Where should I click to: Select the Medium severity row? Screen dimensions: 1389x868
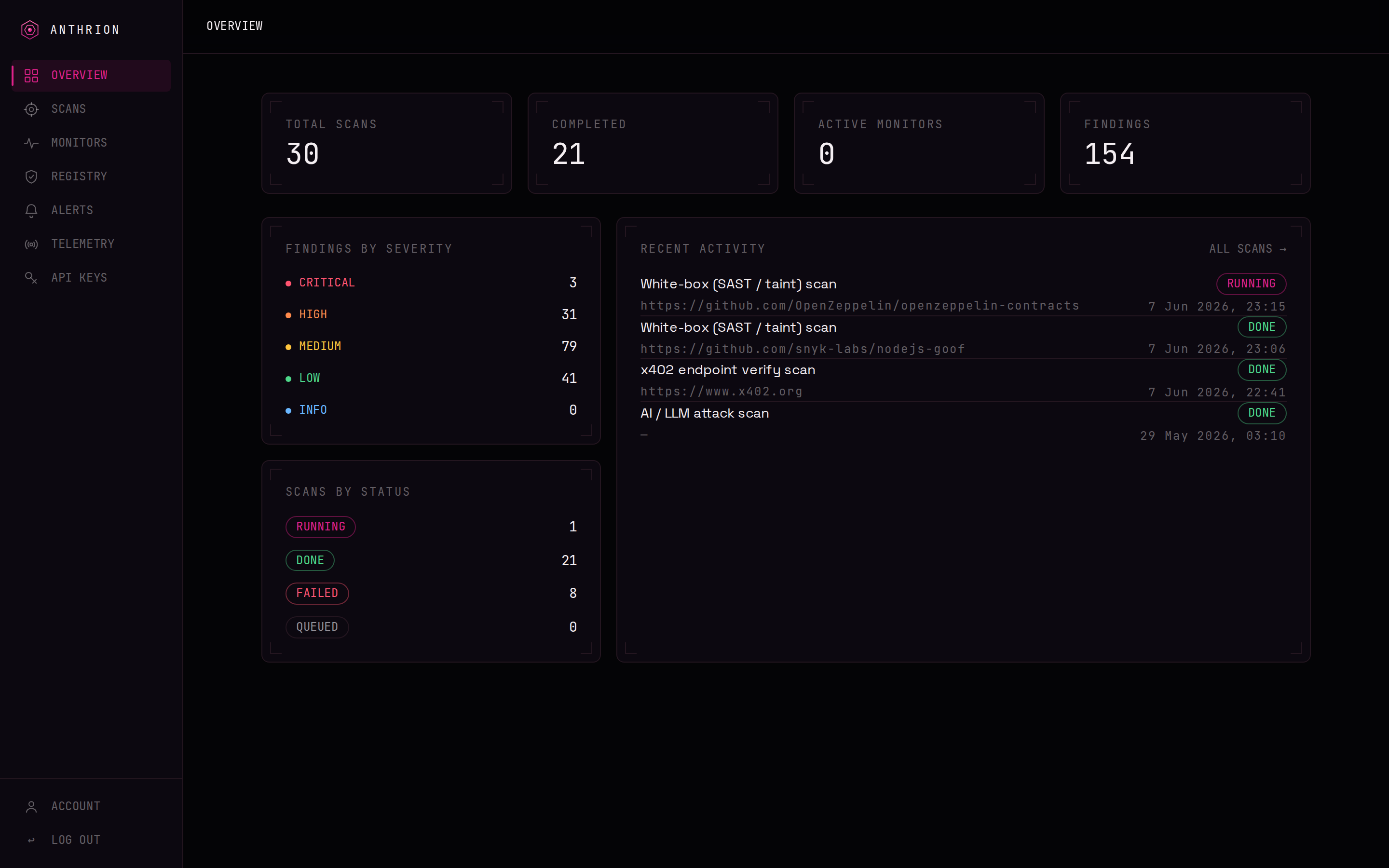(431, 347)
